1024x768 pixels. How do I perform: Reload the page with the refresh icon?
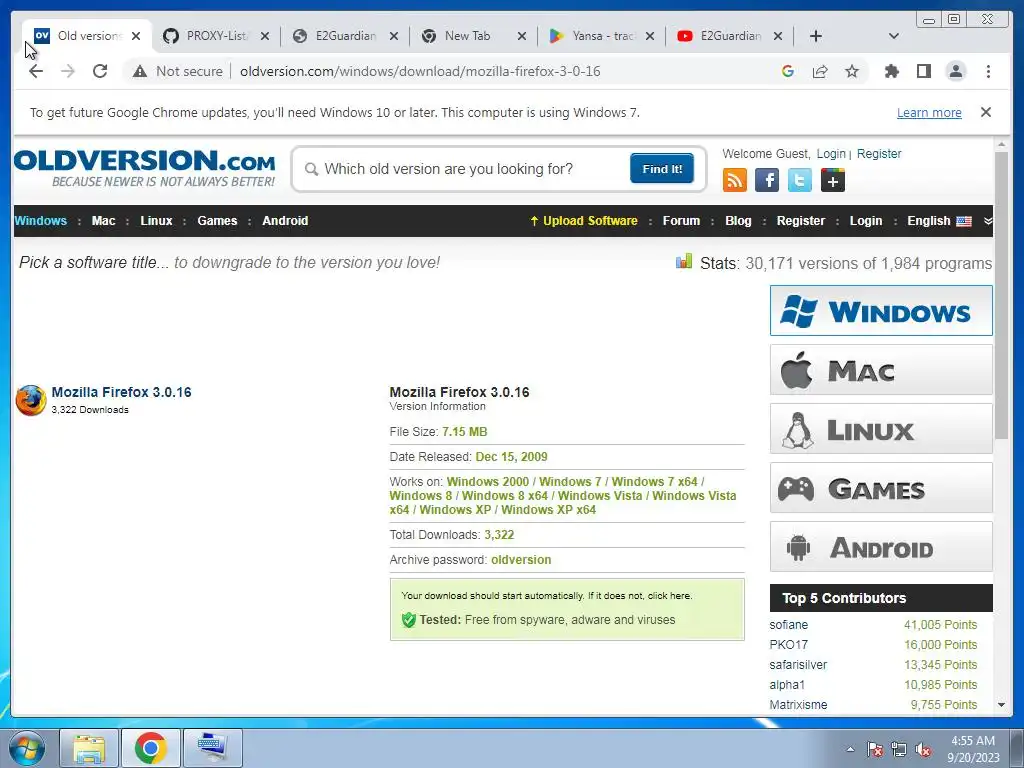(x=100, y=71)
